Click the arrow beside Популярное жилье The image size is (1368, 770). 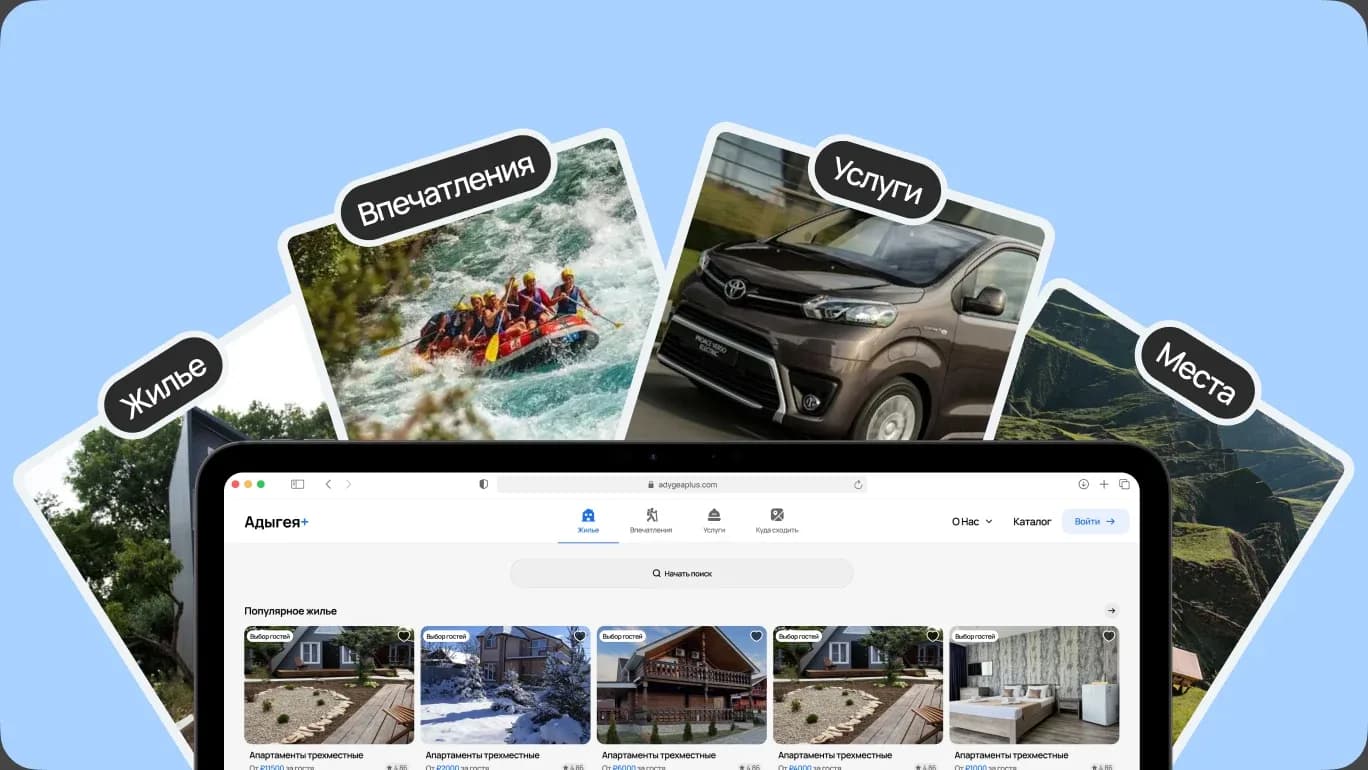pyautogui.click(x=1111, y=611)
